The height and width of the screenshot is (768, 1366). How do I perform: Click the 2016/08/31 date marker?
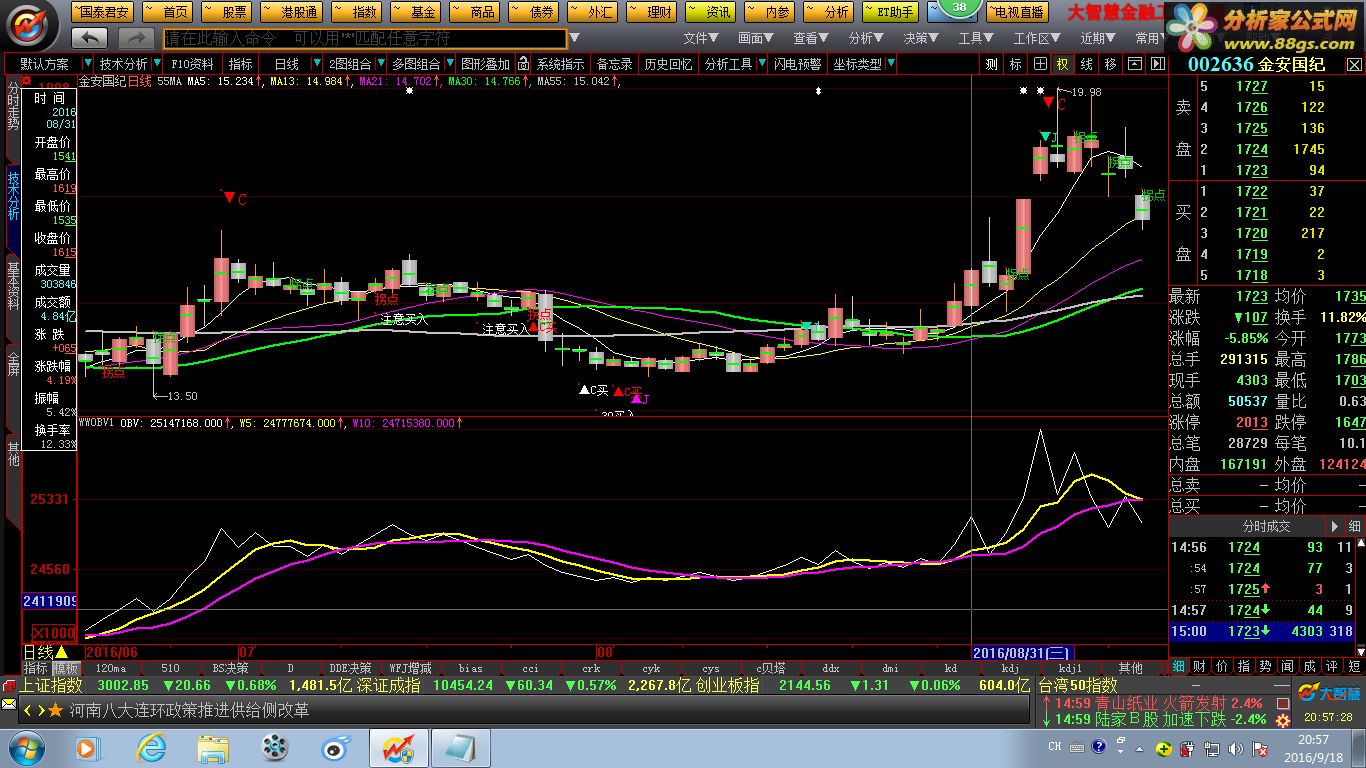click(1022, 651)
